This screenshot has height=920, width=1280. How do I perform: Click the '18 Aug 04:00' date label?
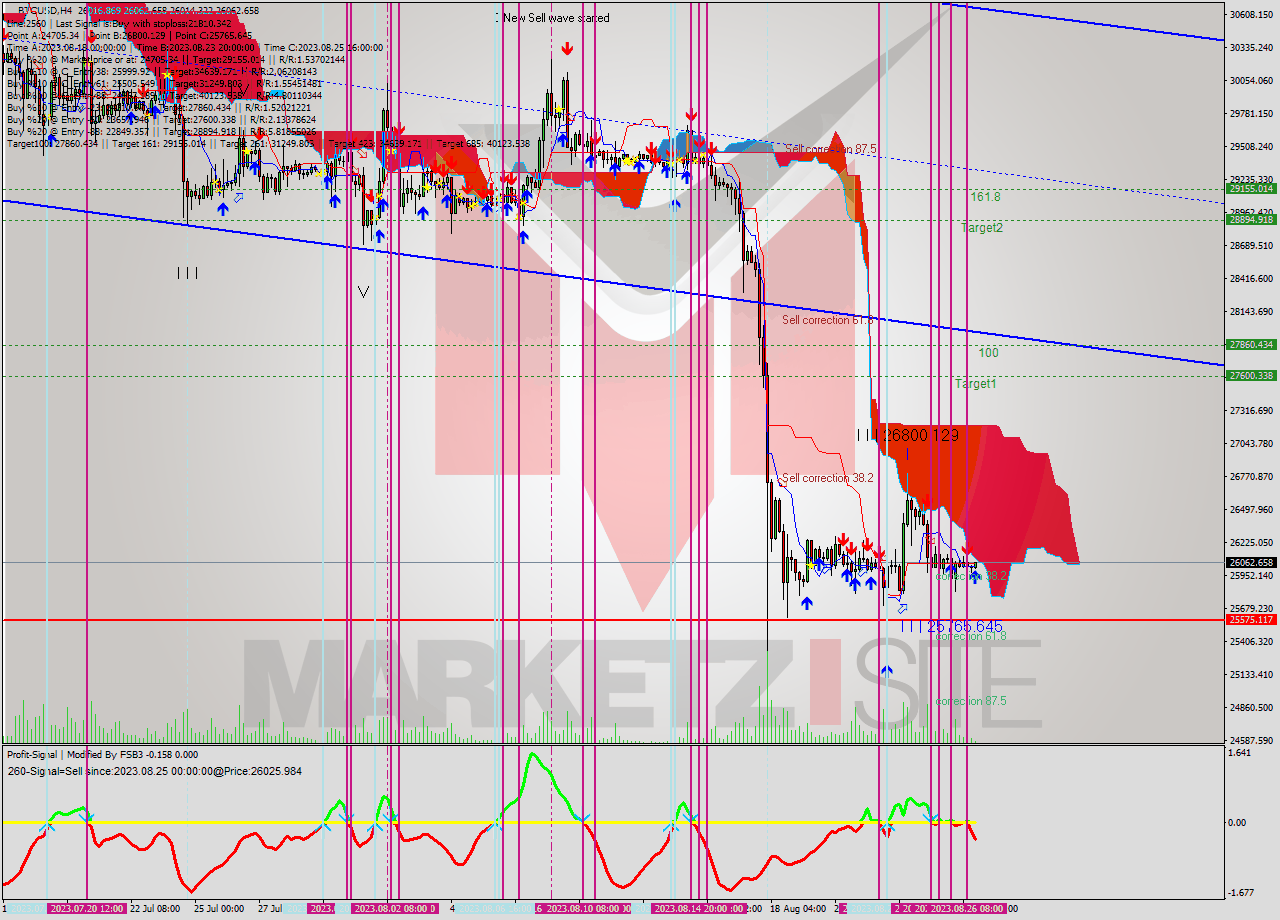[797, 909]
